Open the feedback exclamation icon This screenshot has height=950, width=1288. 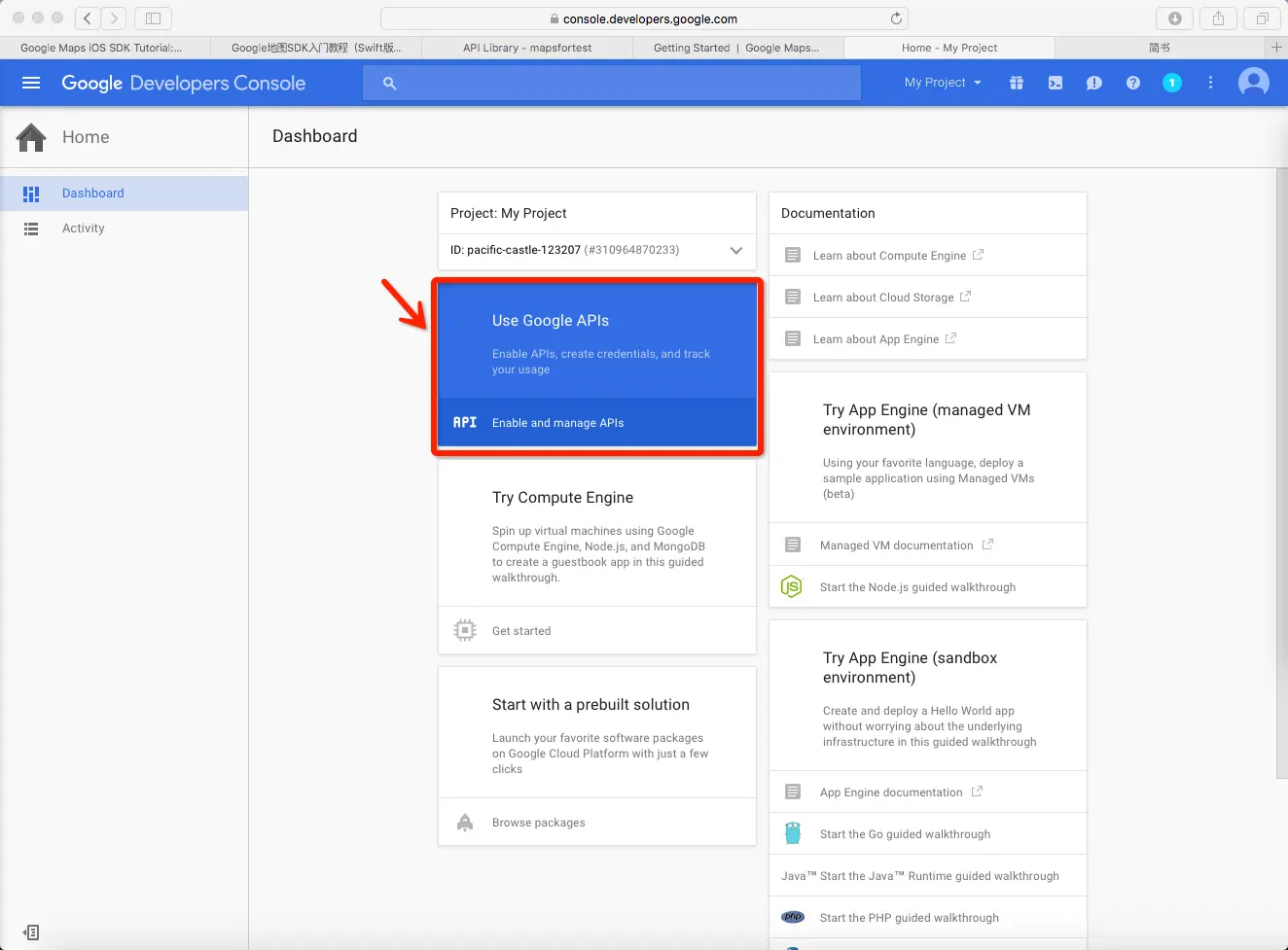coord(1094,83)
